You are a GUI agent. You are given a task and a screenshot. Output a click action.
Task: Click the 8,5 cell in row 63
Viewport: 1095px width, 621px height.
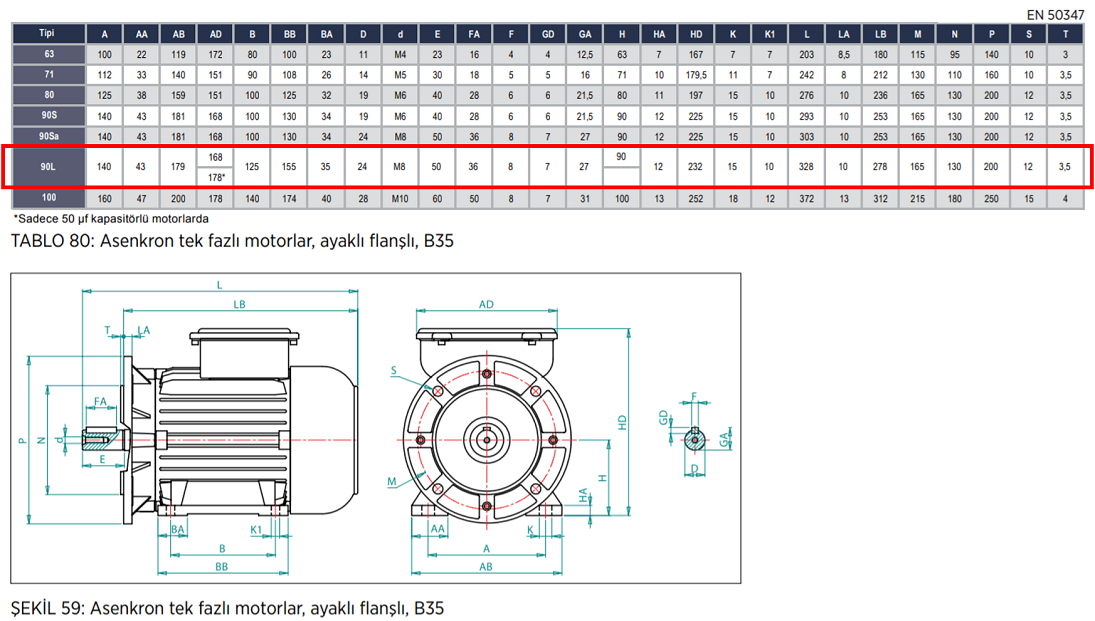[844, 53]
